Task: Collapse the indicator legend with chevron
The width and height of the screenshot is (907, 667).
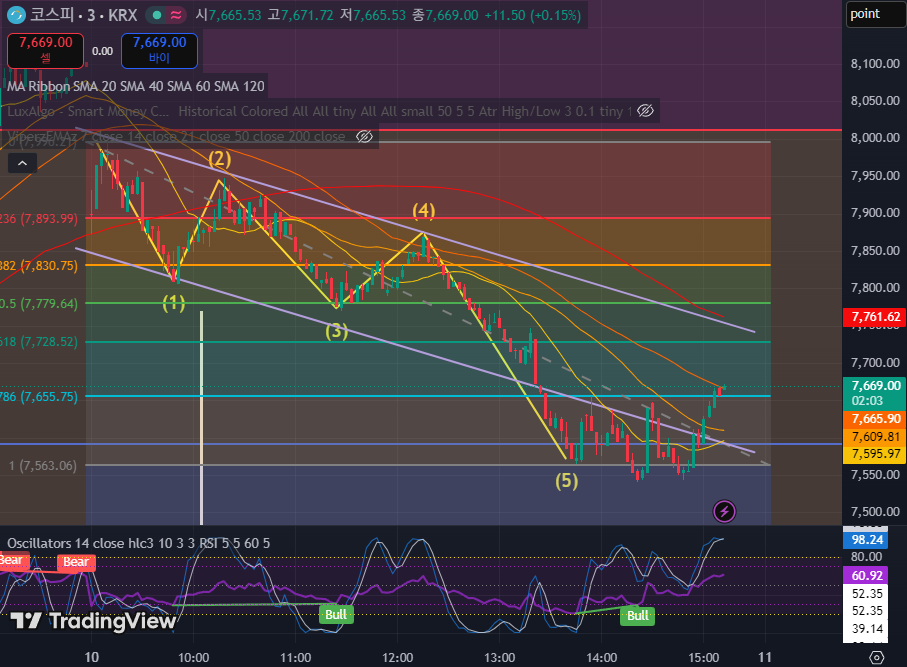Action: (23, 163)
